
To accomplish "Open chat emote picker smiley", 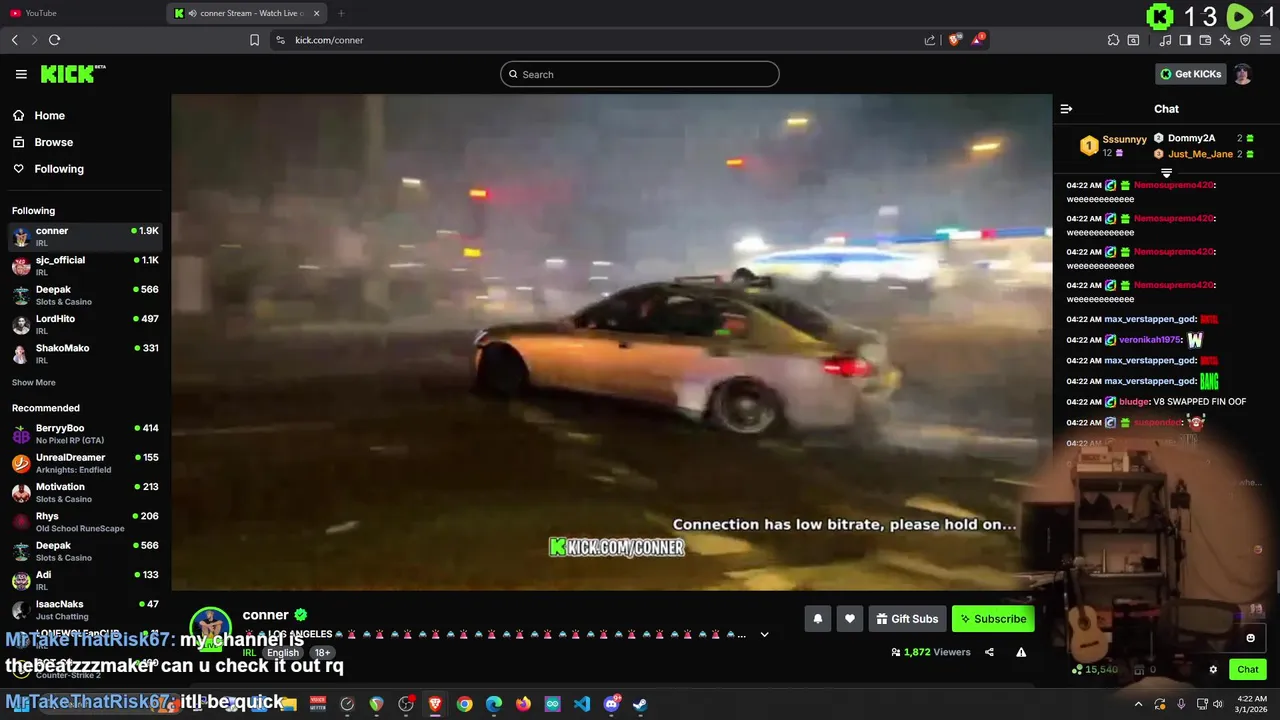I will pos(1250,638).
